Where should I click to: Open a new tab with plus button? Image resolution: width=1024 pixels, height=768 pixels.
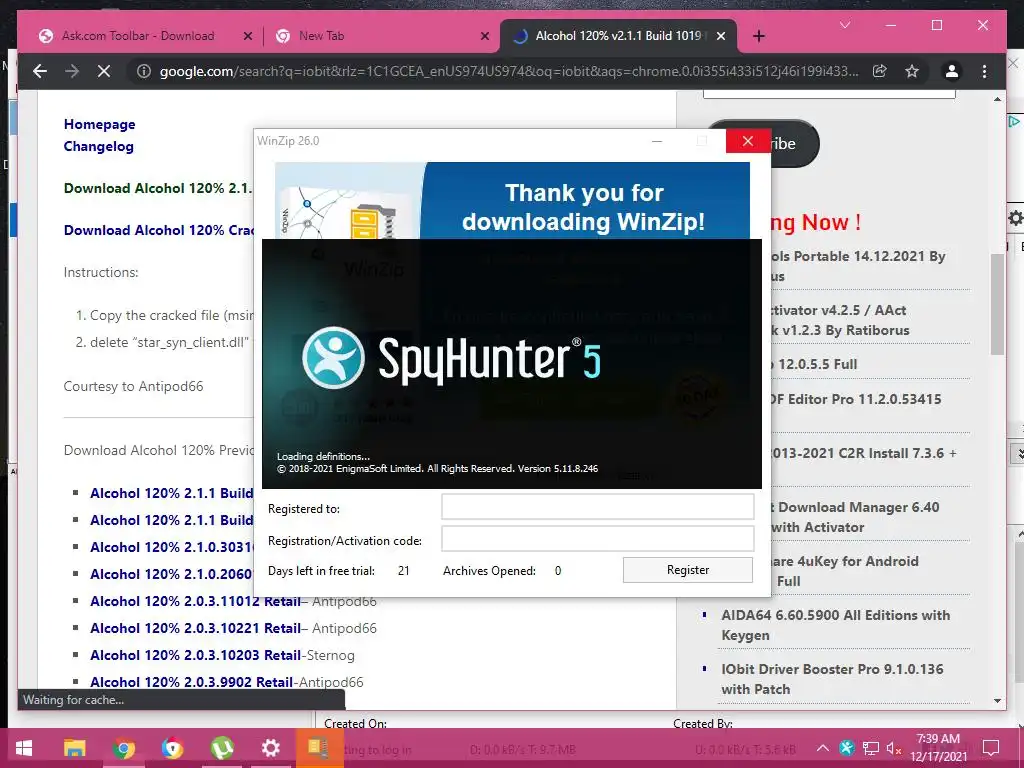pyautogui.click(x=758, y=36)
